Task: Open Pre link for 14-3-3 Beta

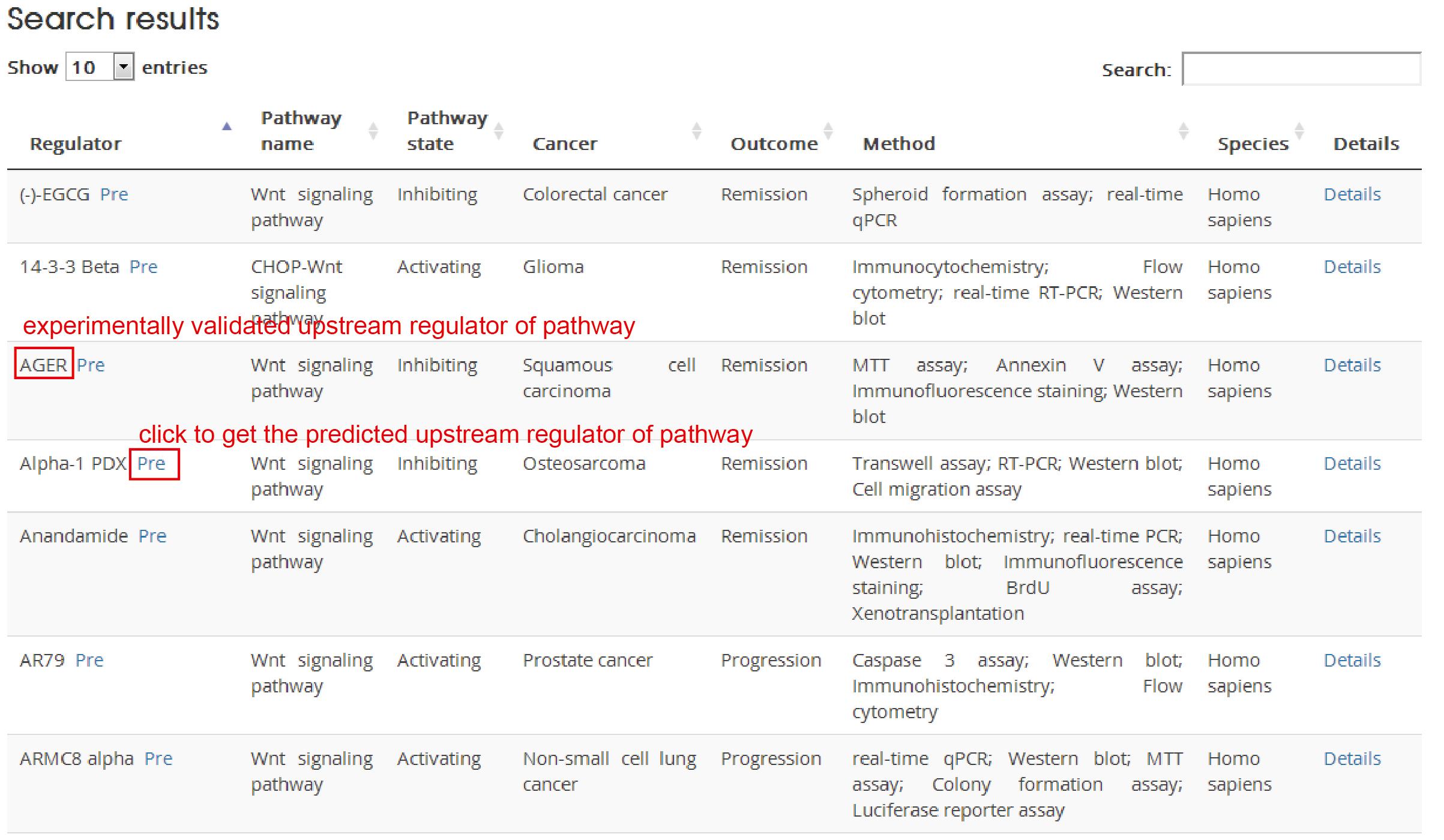Action: (143, 267)
